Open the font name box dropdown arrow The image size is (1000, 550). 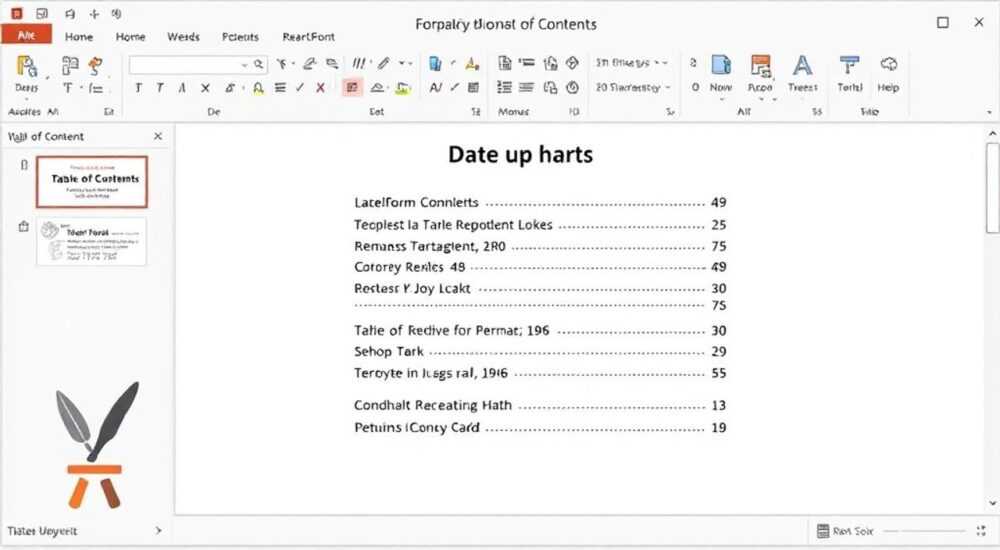point(244,65)
